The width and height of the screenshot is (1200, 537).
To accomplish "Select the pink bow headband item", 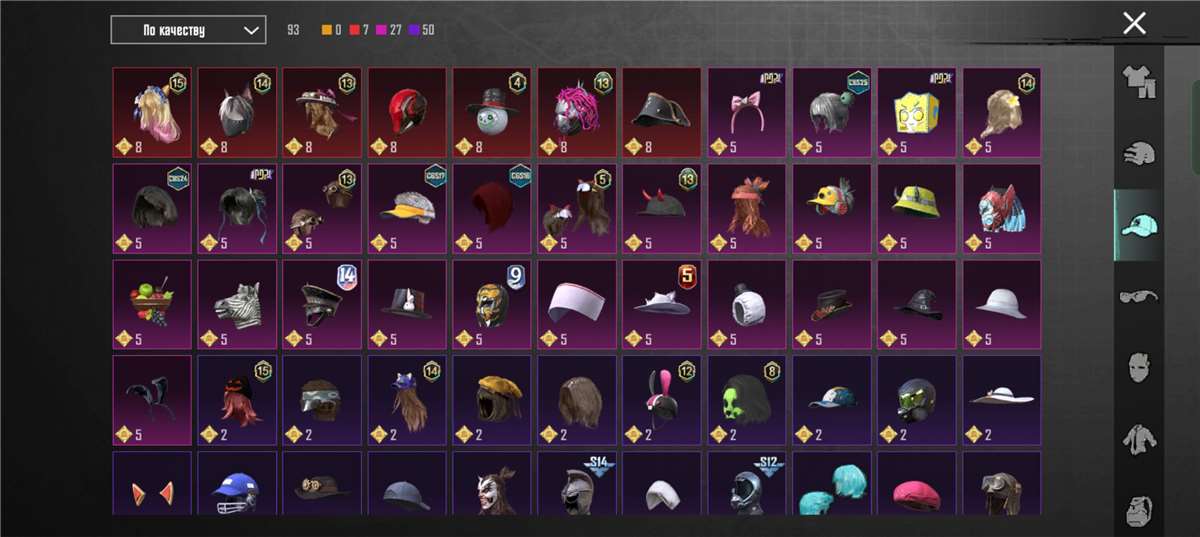I will tap(747, 113).
